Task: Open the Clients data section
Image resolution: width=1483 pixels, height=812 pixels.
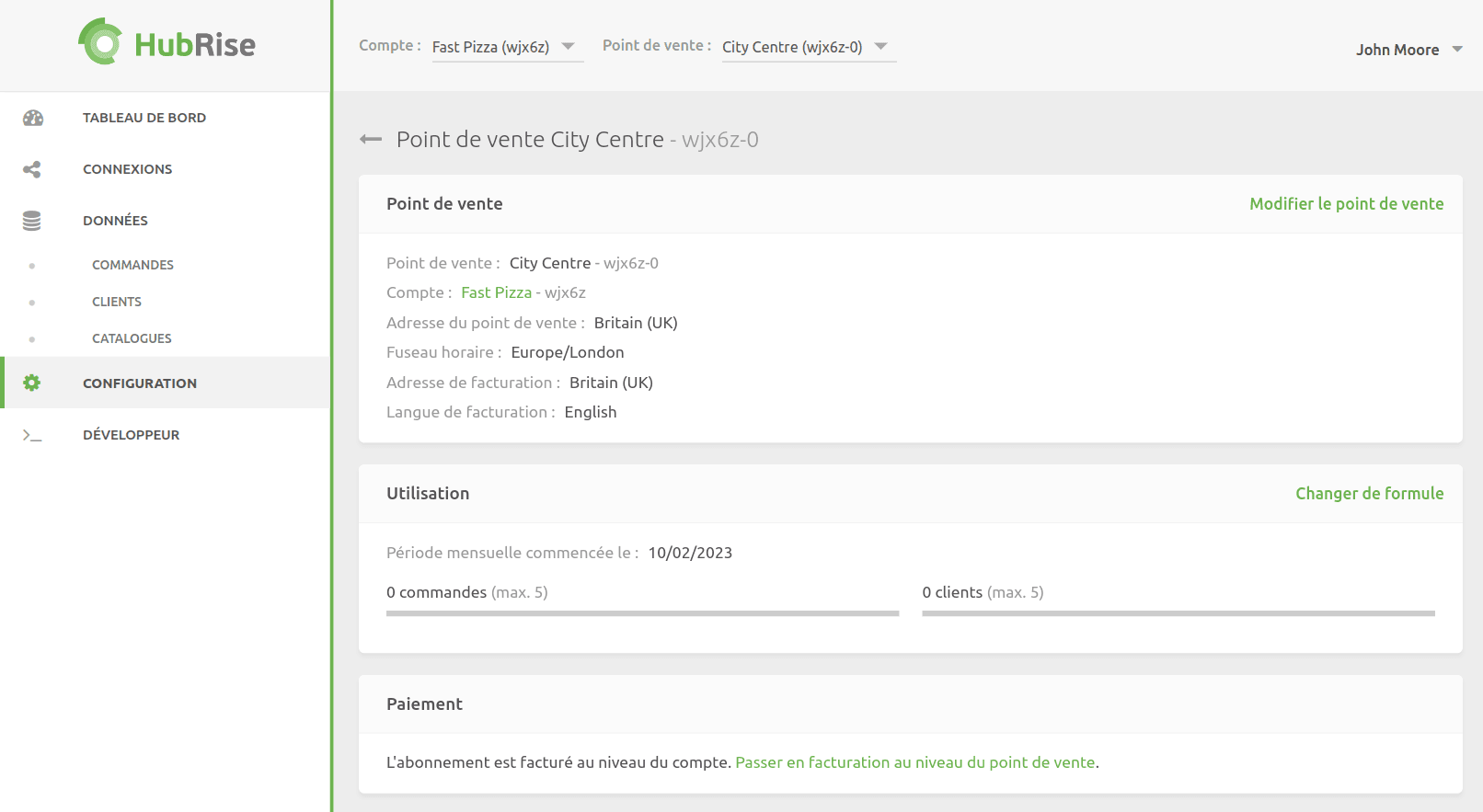Action: click(x=117, y=302)
